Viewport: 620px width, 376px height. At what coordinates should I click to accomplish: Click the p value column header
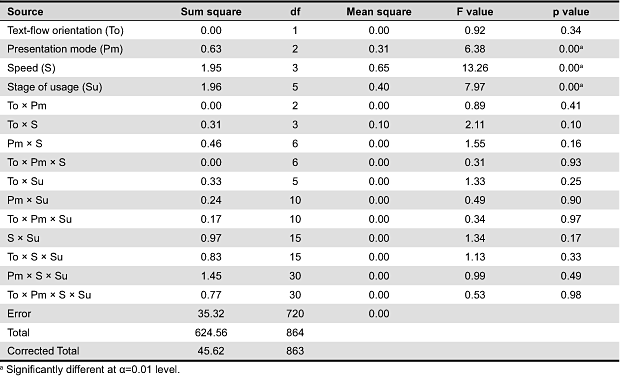571,11
